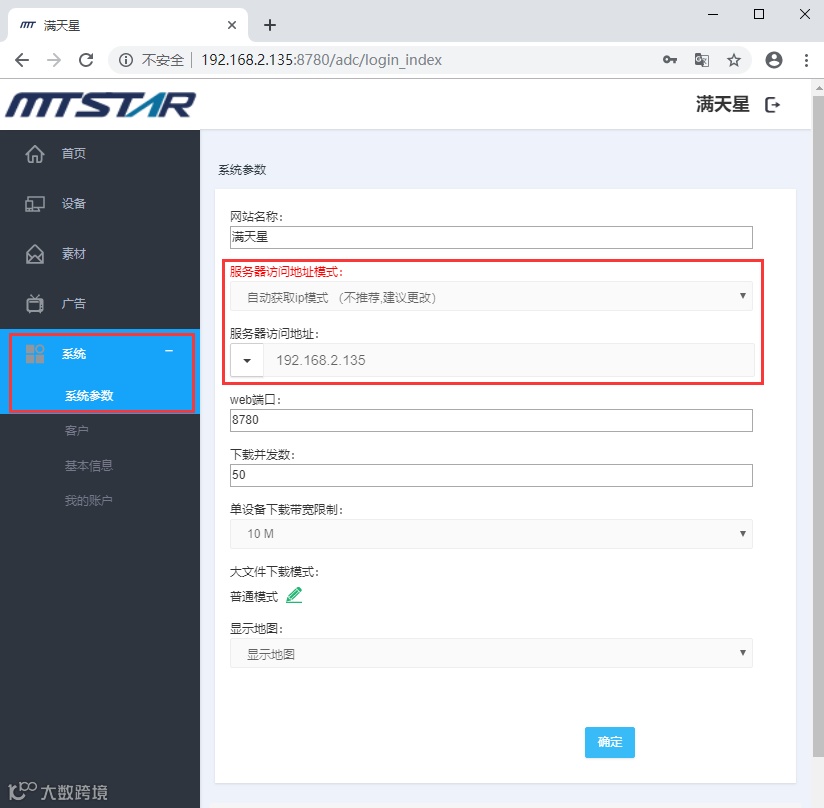824x808 pixels.
Task: Click the 满天星 title in header
Action: 723,104
